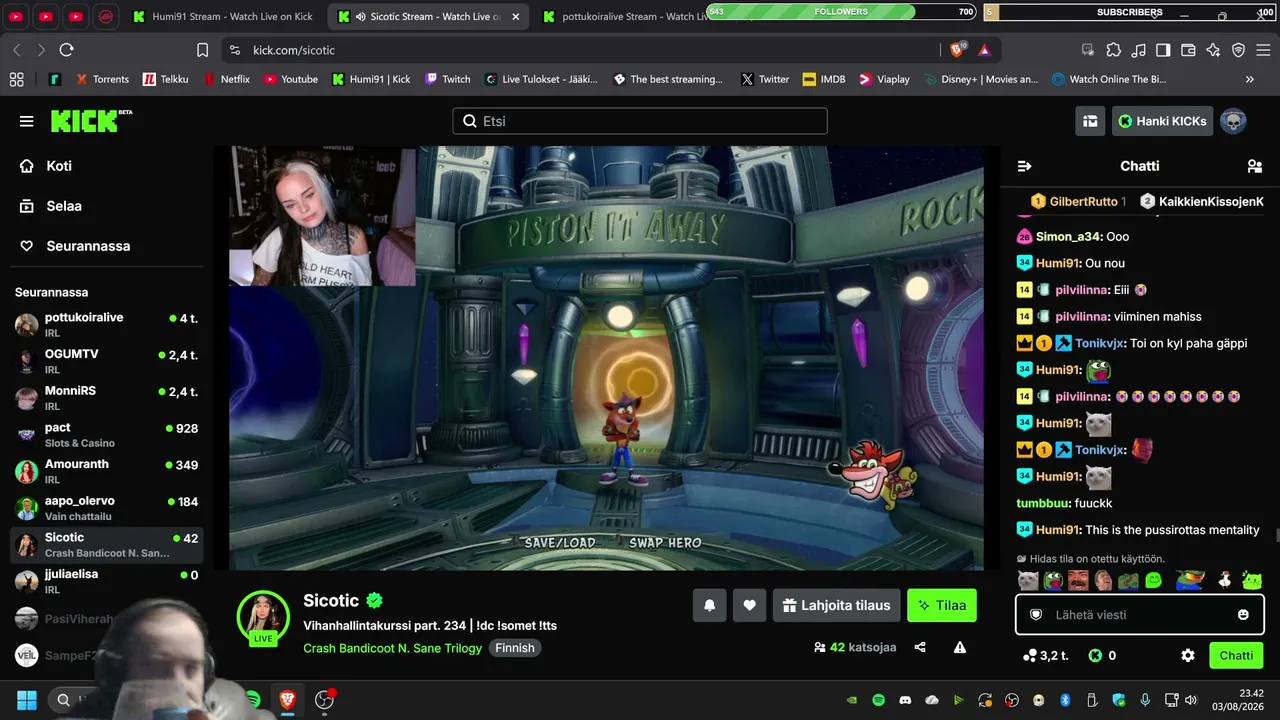The image size is (1280, 720).
Task: Open OGUMTV channel in sidebar
Action: click(106, 362)
